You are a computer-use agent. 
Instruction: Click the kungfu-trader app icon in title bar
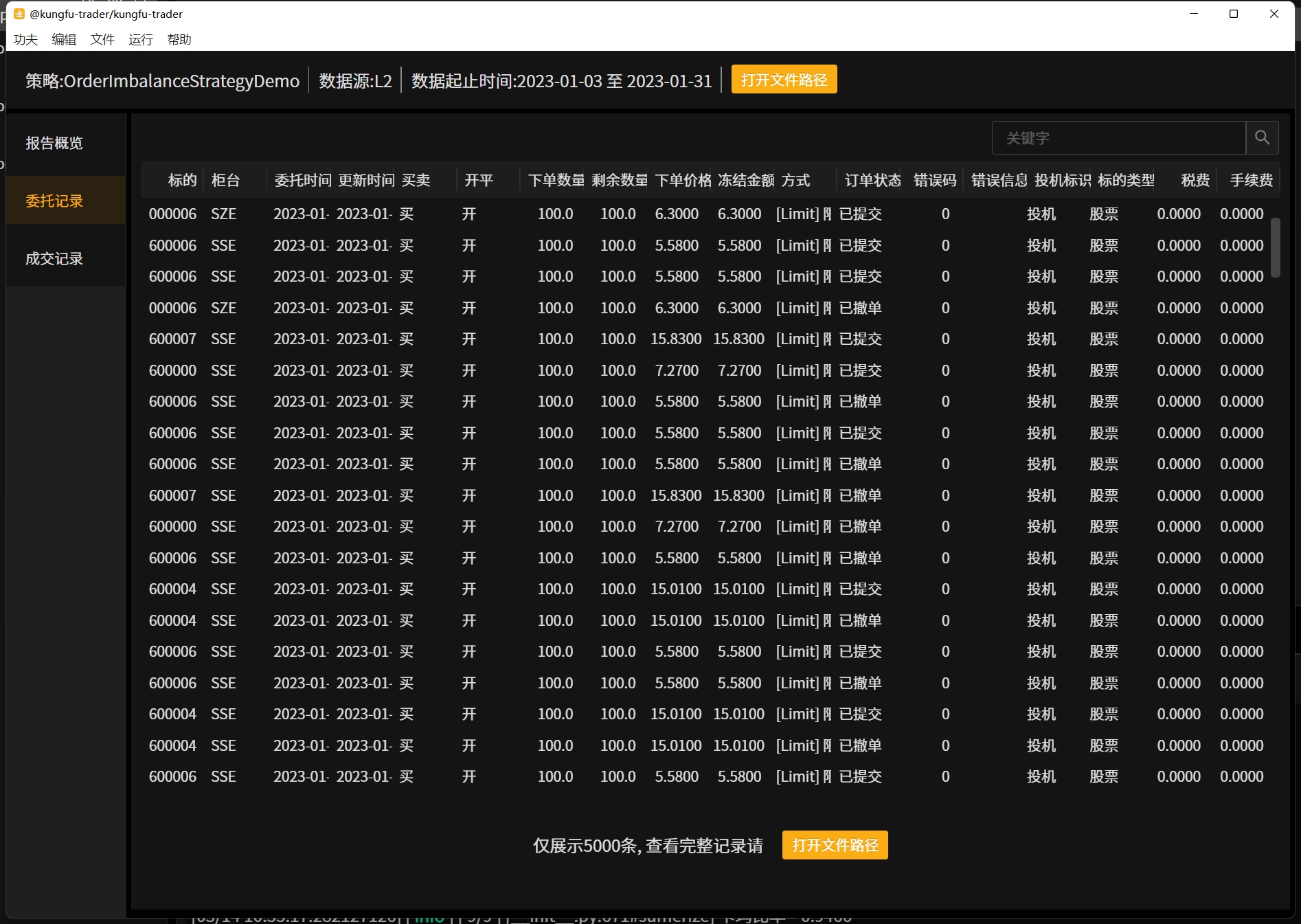coord(19,14)
